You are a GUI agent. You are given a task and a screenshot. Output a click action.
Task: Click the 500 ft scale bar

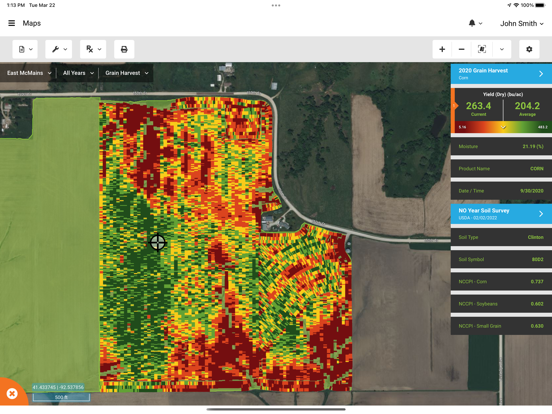coord(61,397)
